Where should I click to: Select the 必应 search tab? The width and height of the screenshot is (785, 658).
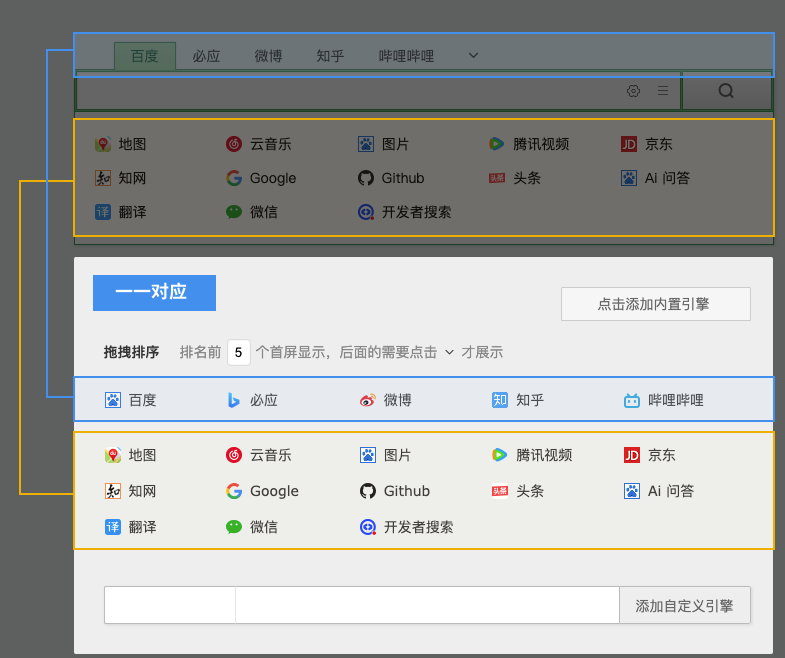(x=206, y=56)
